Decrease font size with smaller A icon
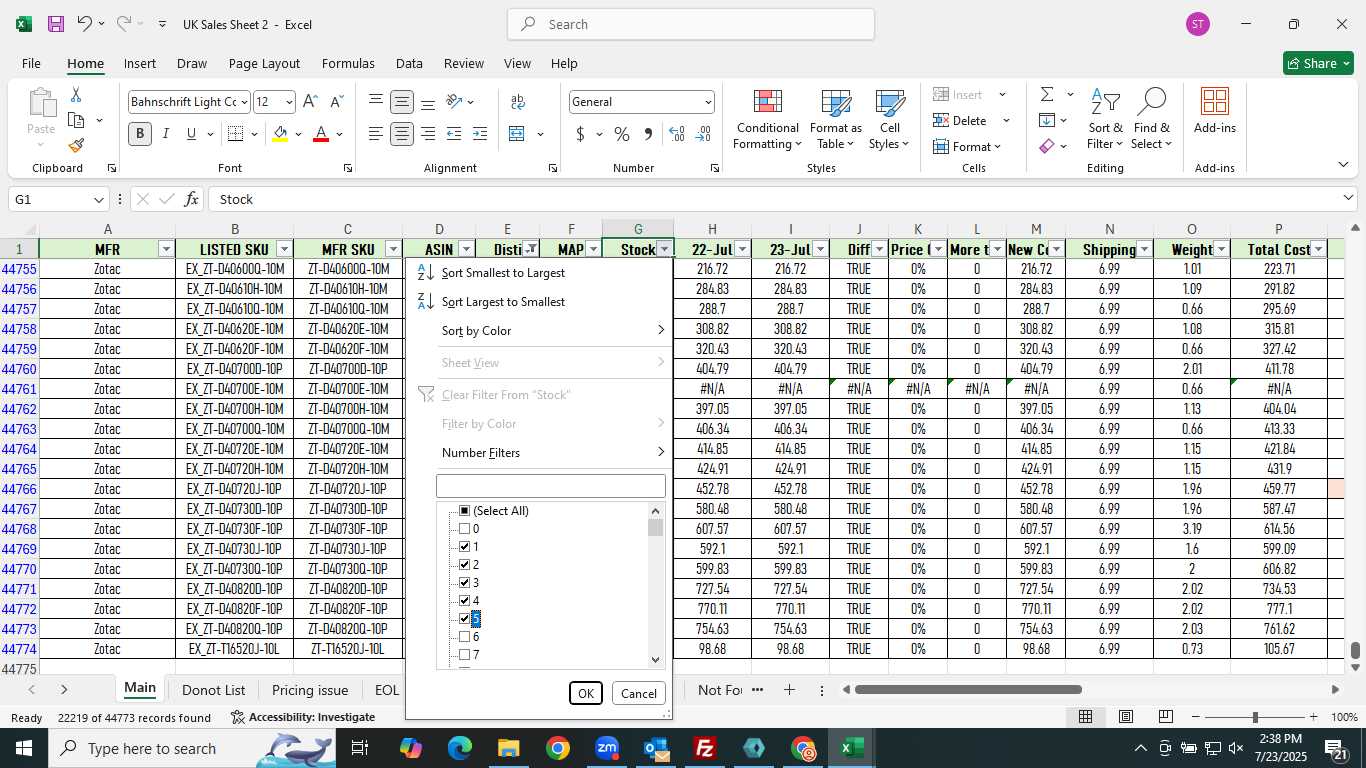This screenshot has width=1366, height=768. pyautogui.click(x=336, y=102)
